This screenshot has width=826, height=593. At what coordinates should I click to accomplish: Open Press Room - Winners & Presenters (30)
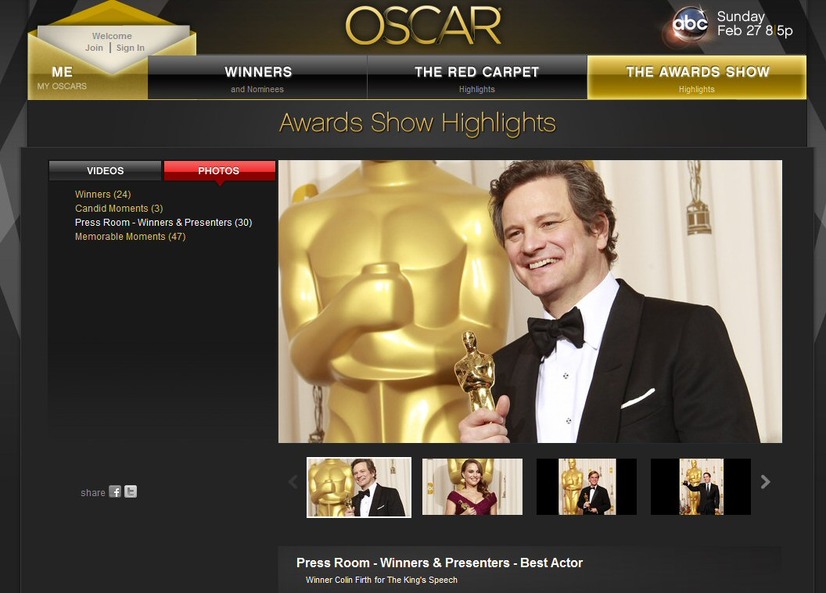[163, 223]
